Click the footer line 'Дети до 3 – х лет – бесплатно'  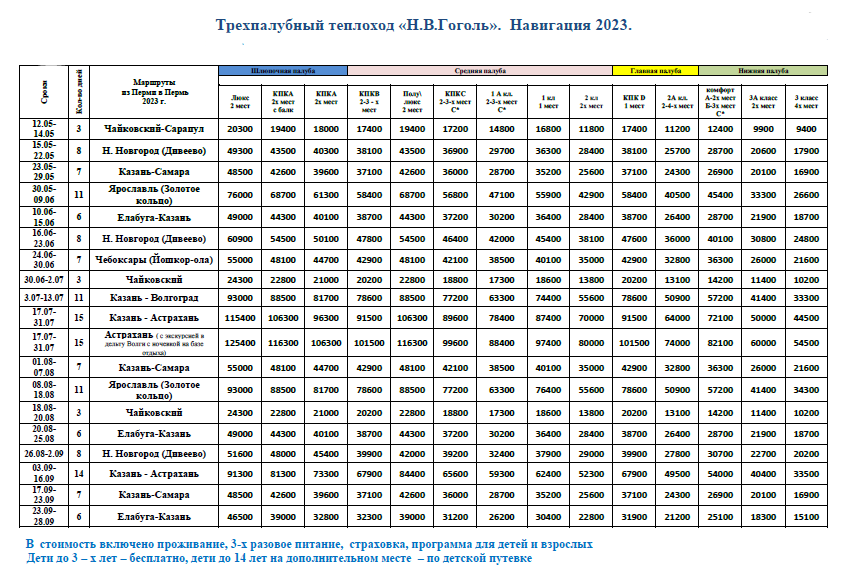279,558
